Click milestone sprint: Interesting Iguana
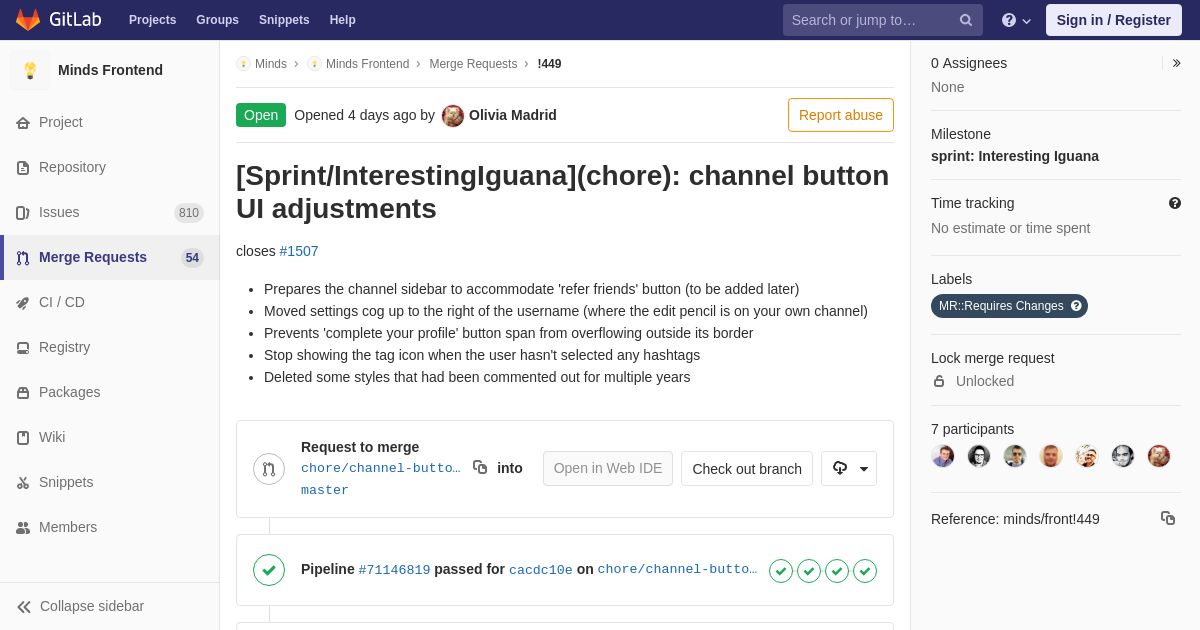The height and width of the screenshot is (630, 1200). pos(1015,156)
